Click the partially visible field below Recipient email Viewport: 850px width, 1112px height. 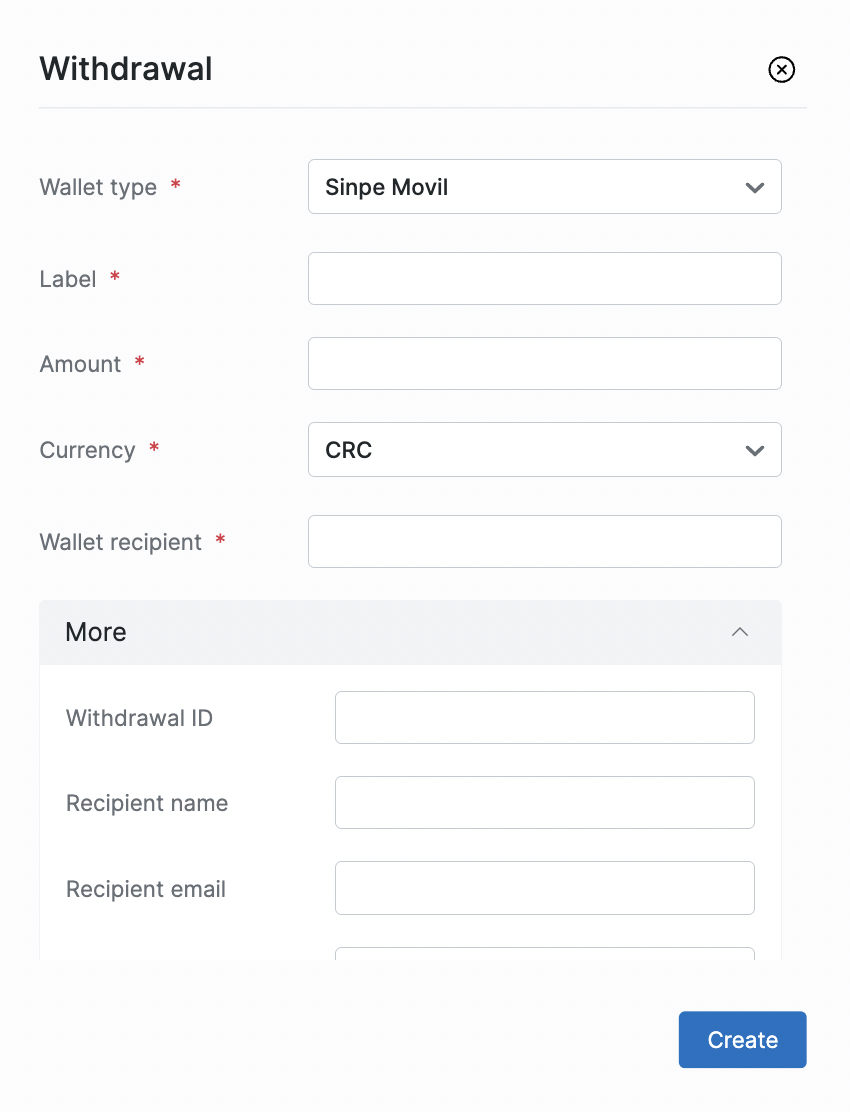[544, 954]
